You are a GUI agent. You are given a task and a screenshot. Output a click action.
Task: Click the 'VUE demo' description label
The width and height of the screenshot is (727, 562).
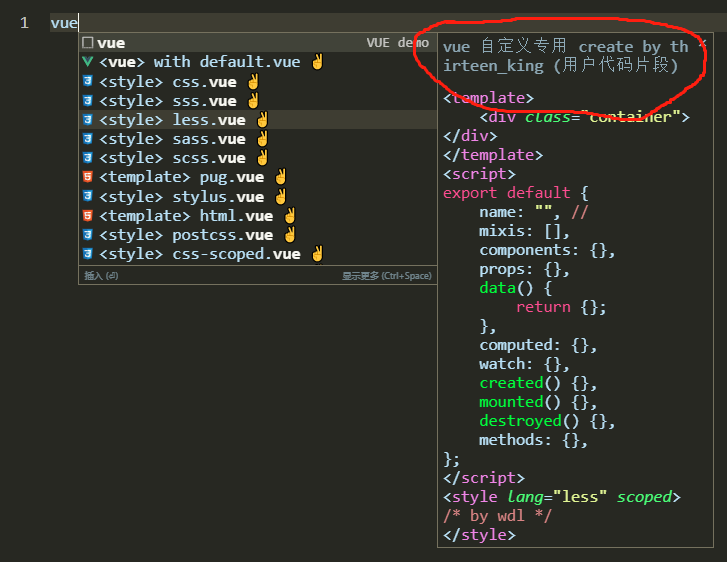pyautogui.click(x=398, y=43)
